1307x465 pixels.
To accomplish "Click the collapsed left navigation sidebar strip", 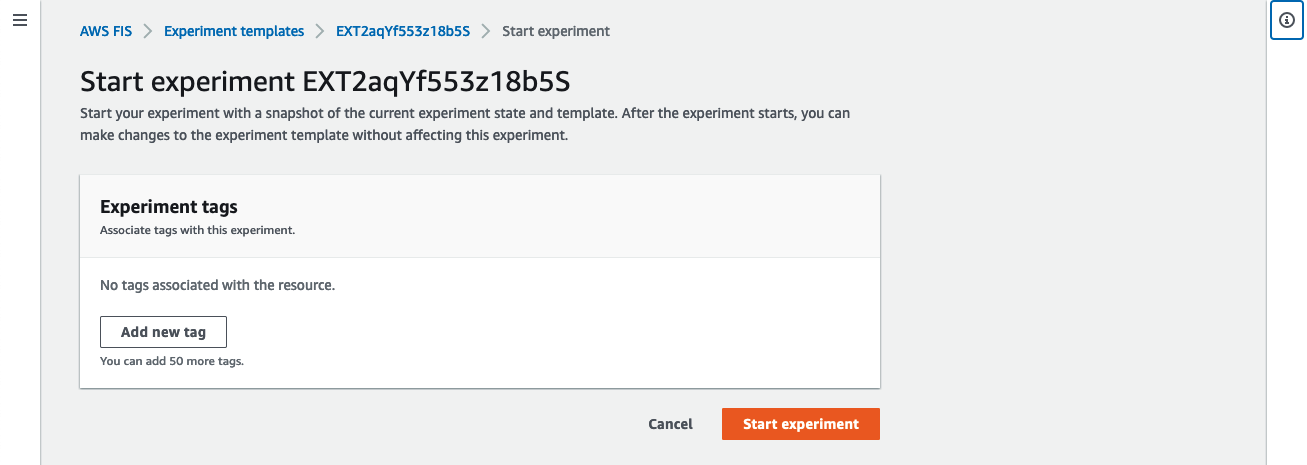I will [x=20, y=250].
